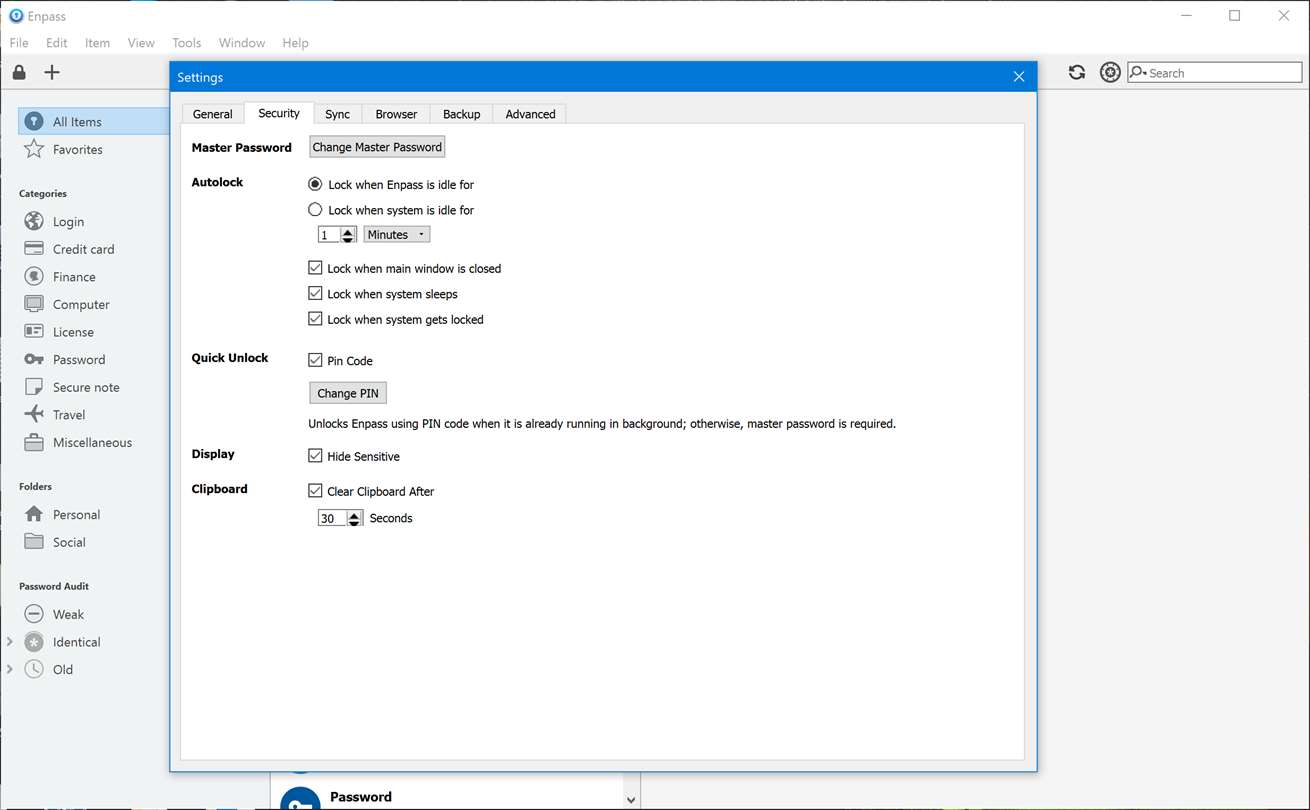The height and width of the screenshot is (810, 1310).
Task: Increase clipboard seconds stepper
Action: tap(354, 514)
